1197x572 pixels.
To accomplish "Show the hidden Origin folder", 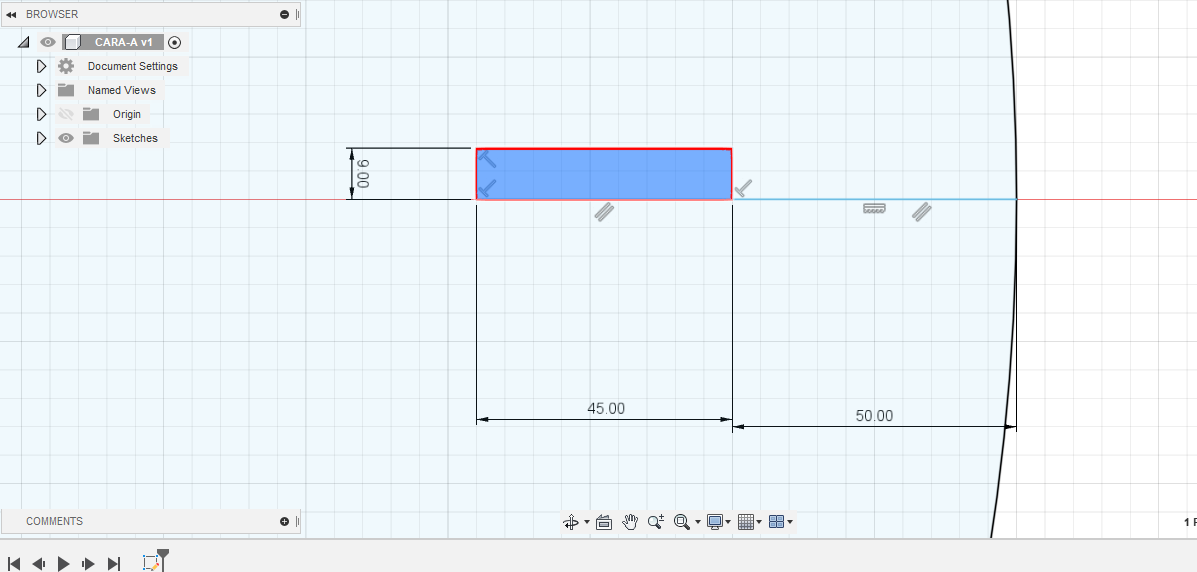I will (66, 114).
